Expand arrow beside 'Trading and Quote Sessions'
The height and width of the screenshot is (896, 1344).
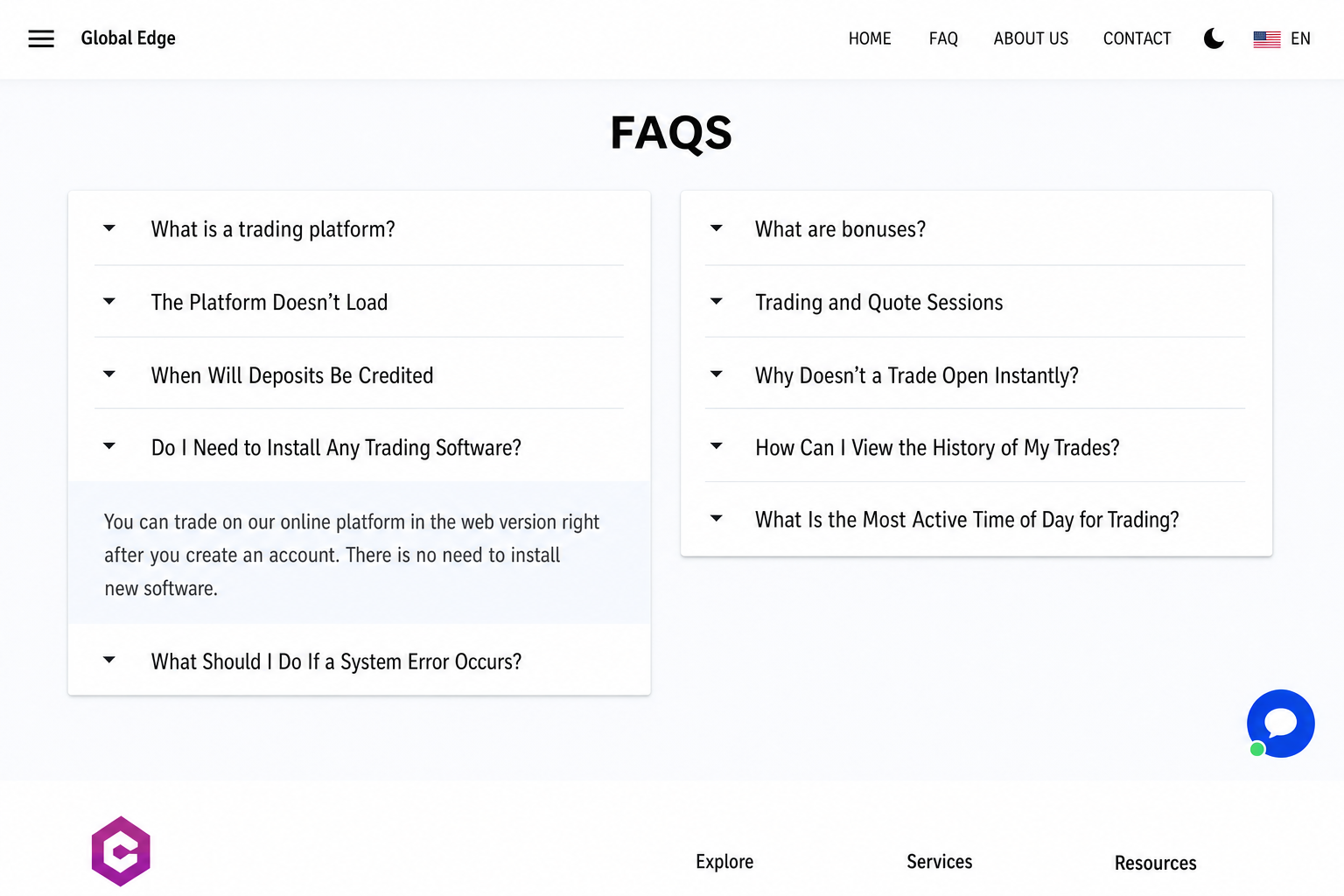pyautogui.click(x=717, y=302)
